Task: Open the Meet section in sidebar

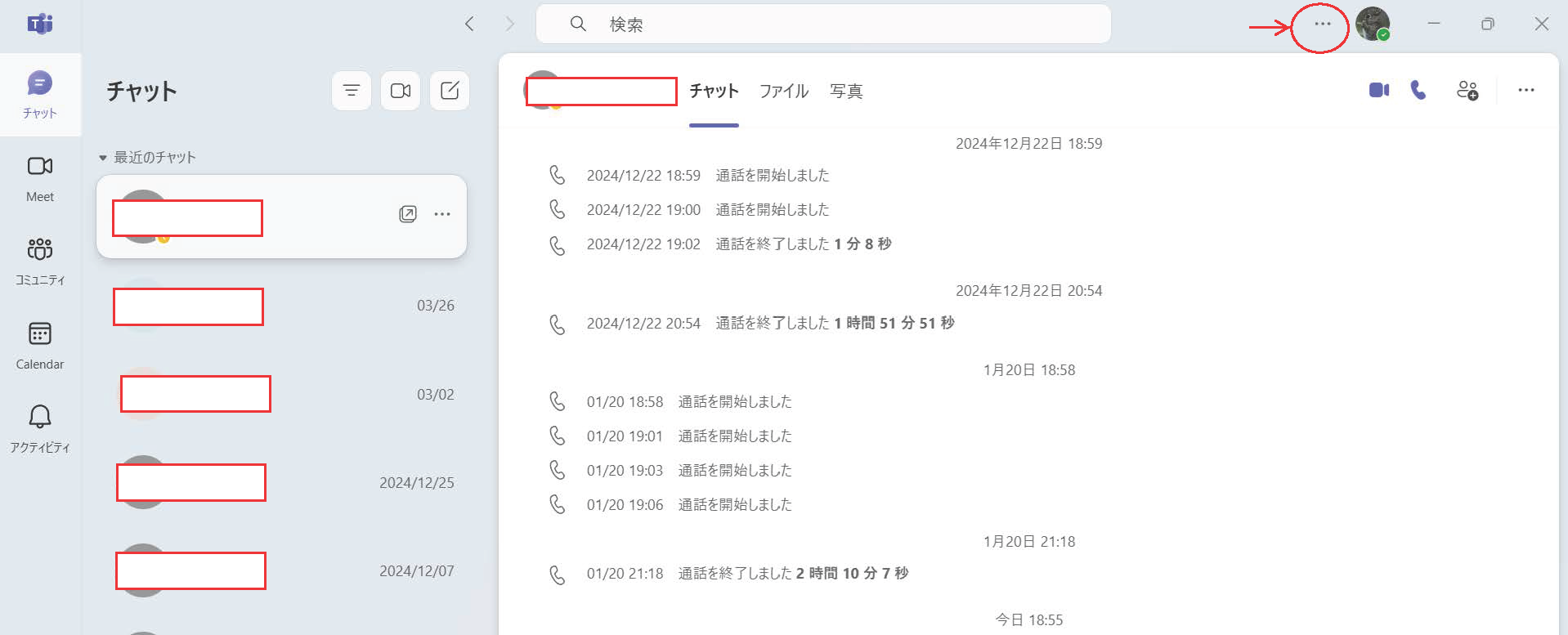Action: click(x=39, y=178)
